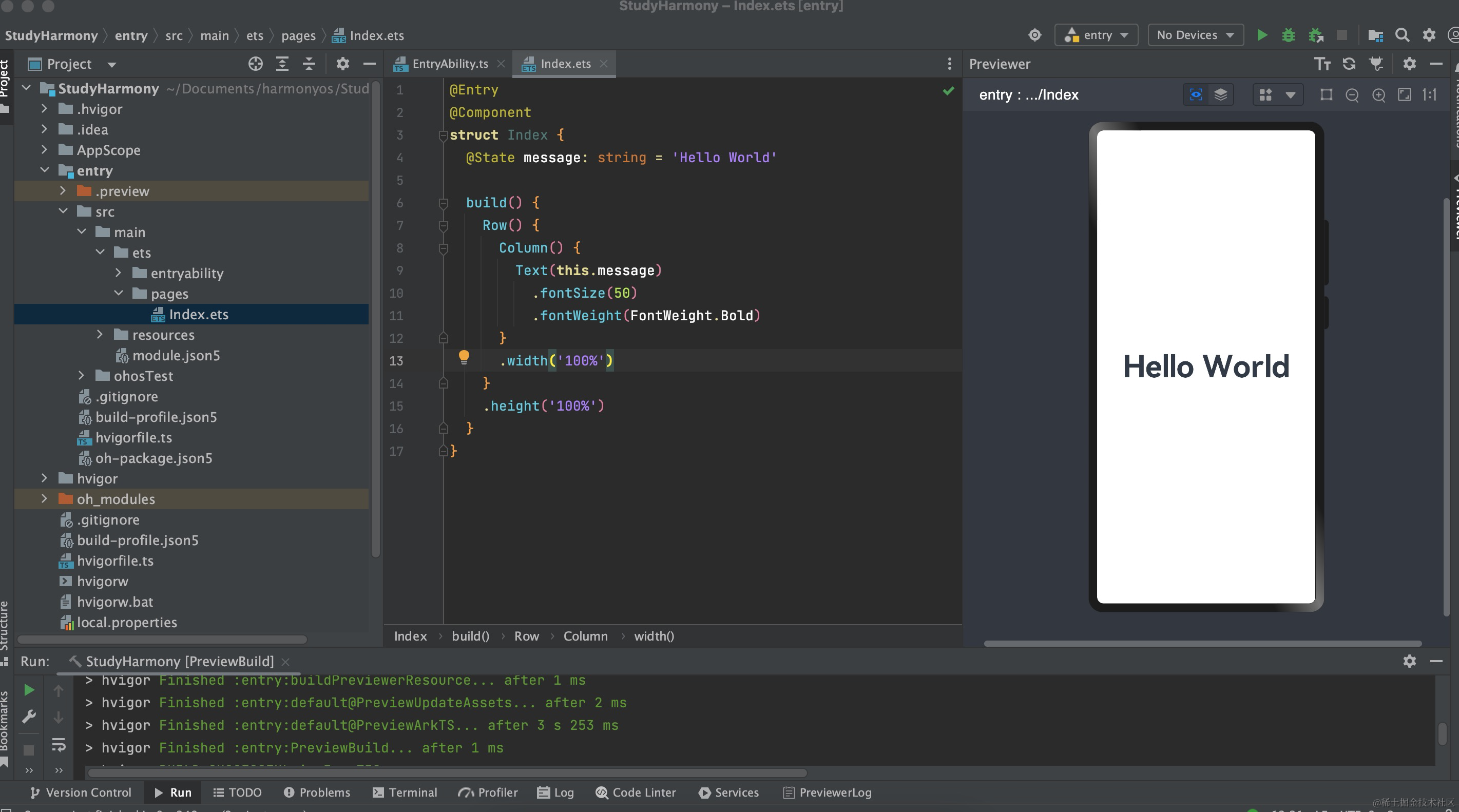Select module.json5 in project tree
The height and width of the screenshot is (812, 1459).
pyautogui.click(x=176, y=355)
